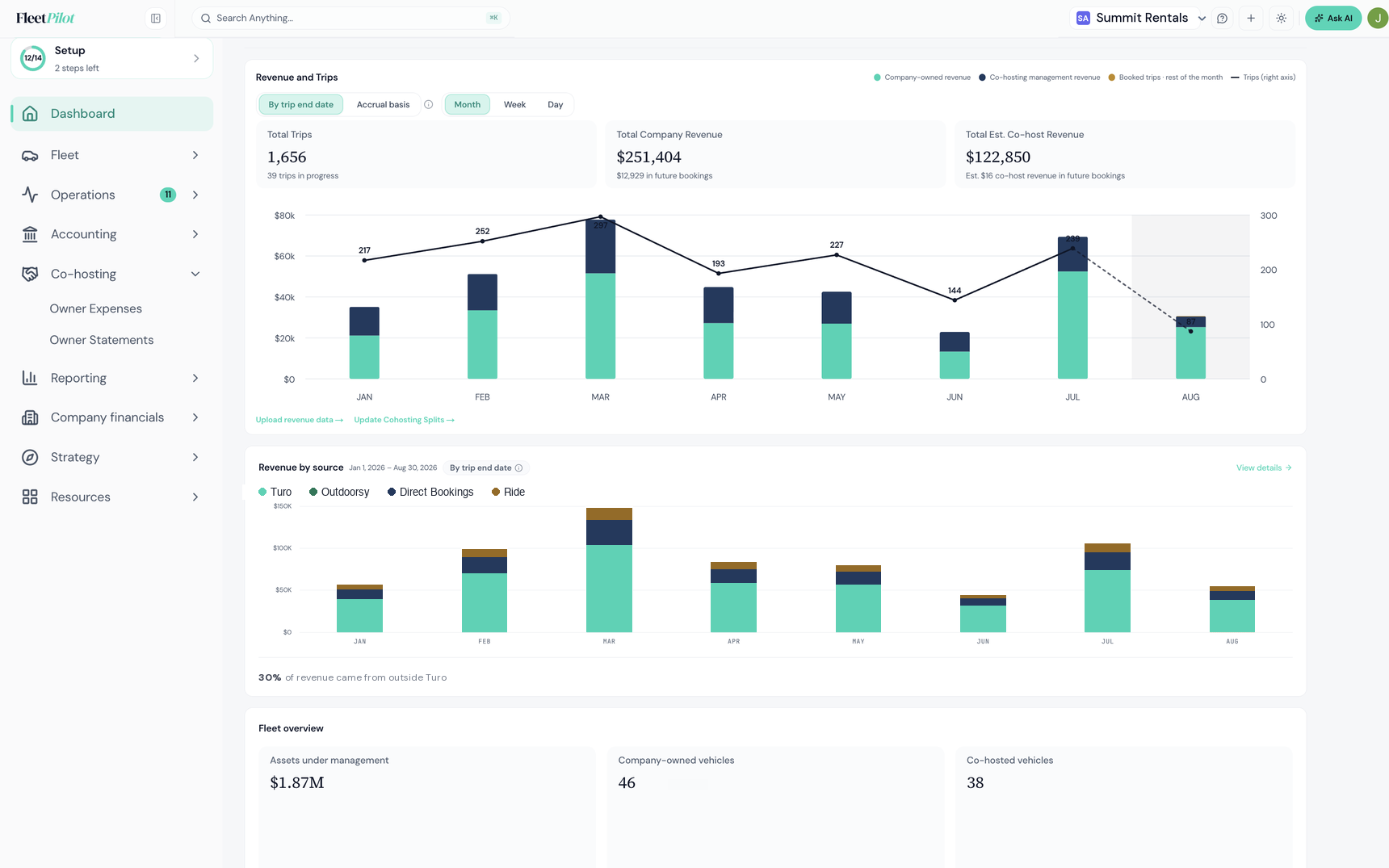
Task: Click the Company financials building icon
Action: 30,417
